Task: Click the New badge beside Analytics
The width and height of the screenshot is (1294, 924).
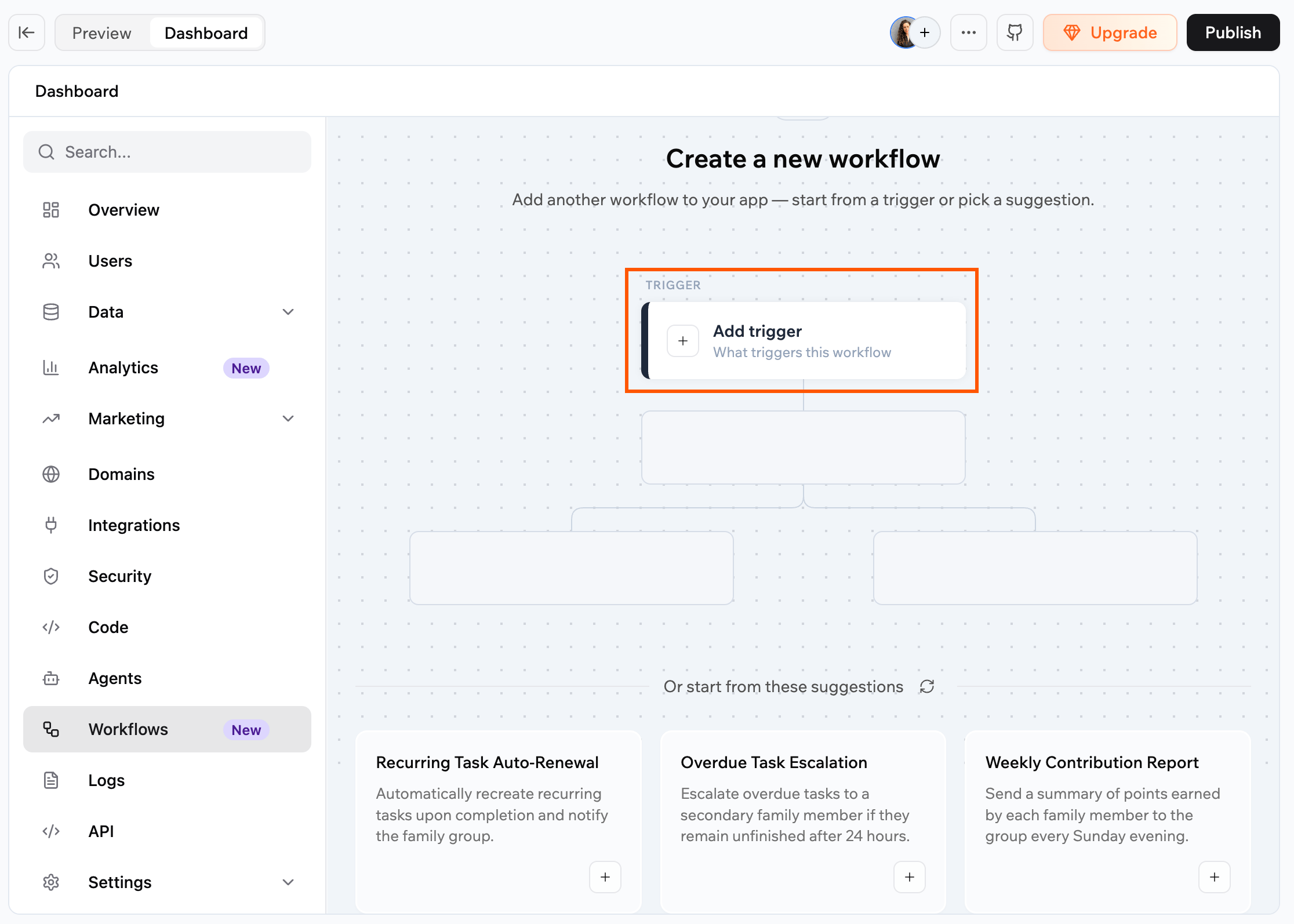Action: 246,368
